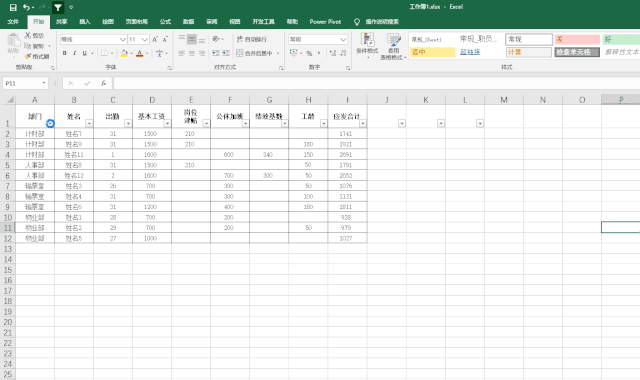640x380 pixels.
Task: Increase indent of cell contents
Action: tap(226, 53)
